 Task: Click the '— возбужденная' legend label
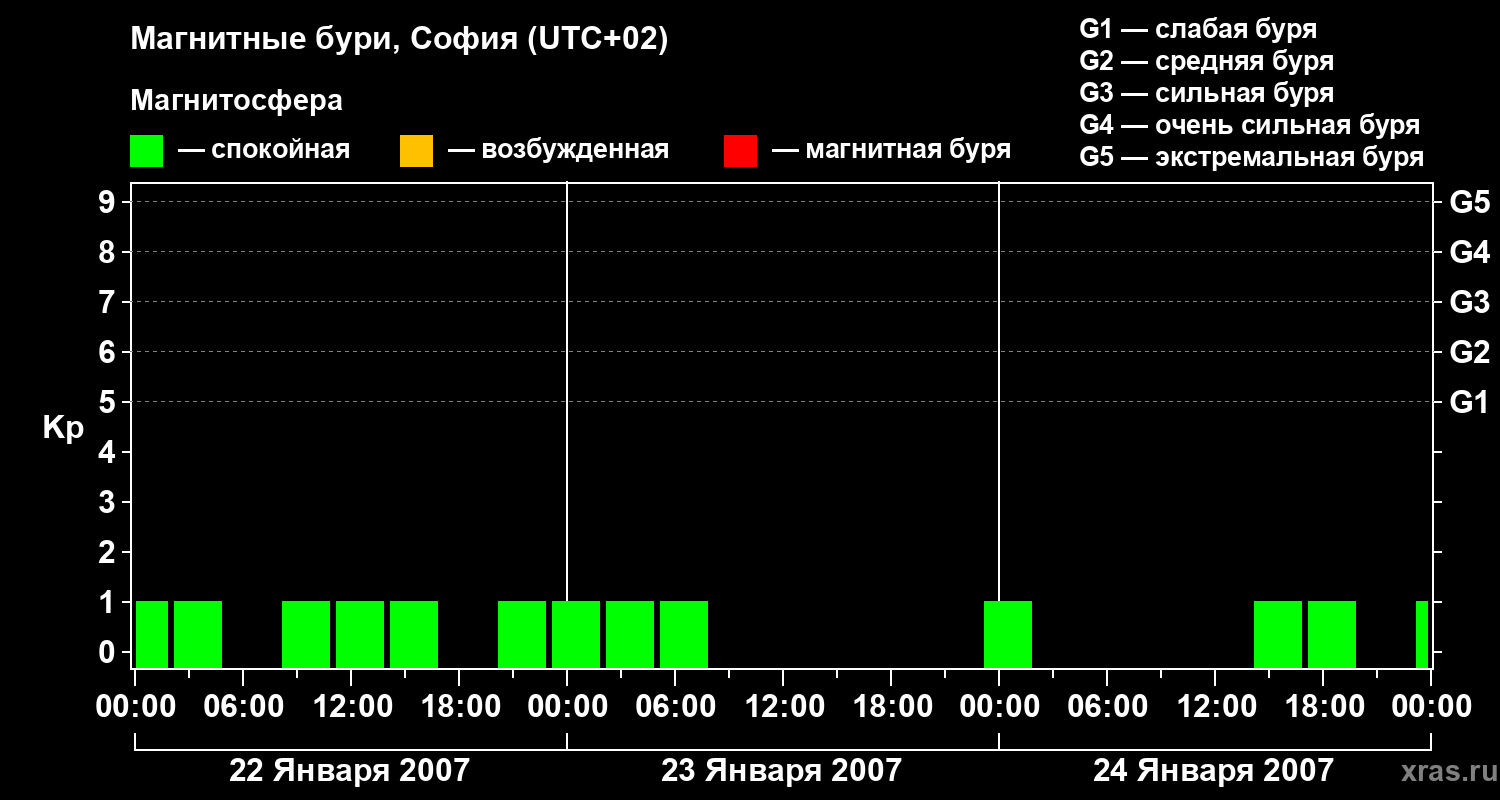558,151
